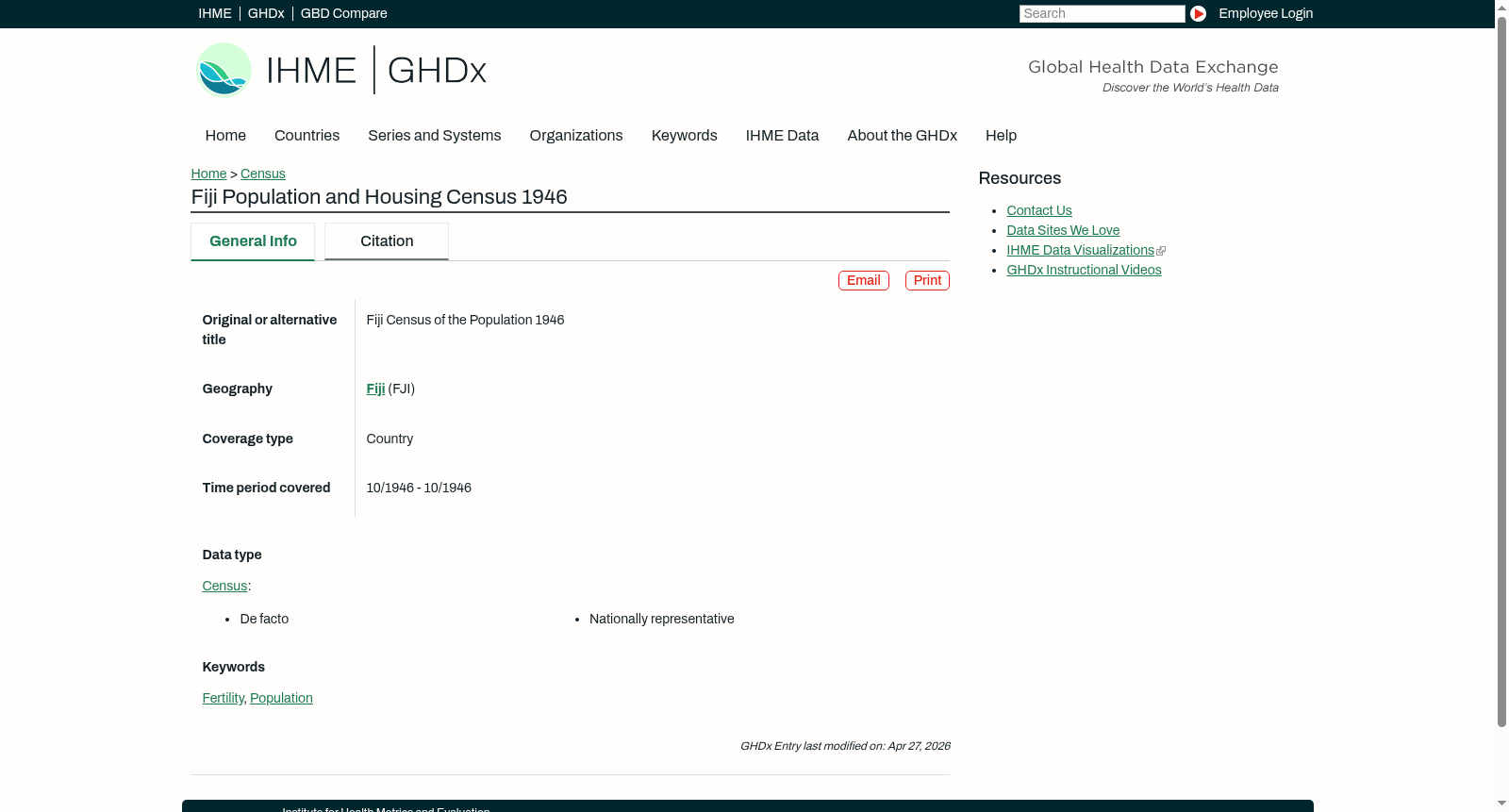Image resolution: width=1509 pixels, height=812 pixels.
Task: Open the Organizations menu
Action: point(576,136)
